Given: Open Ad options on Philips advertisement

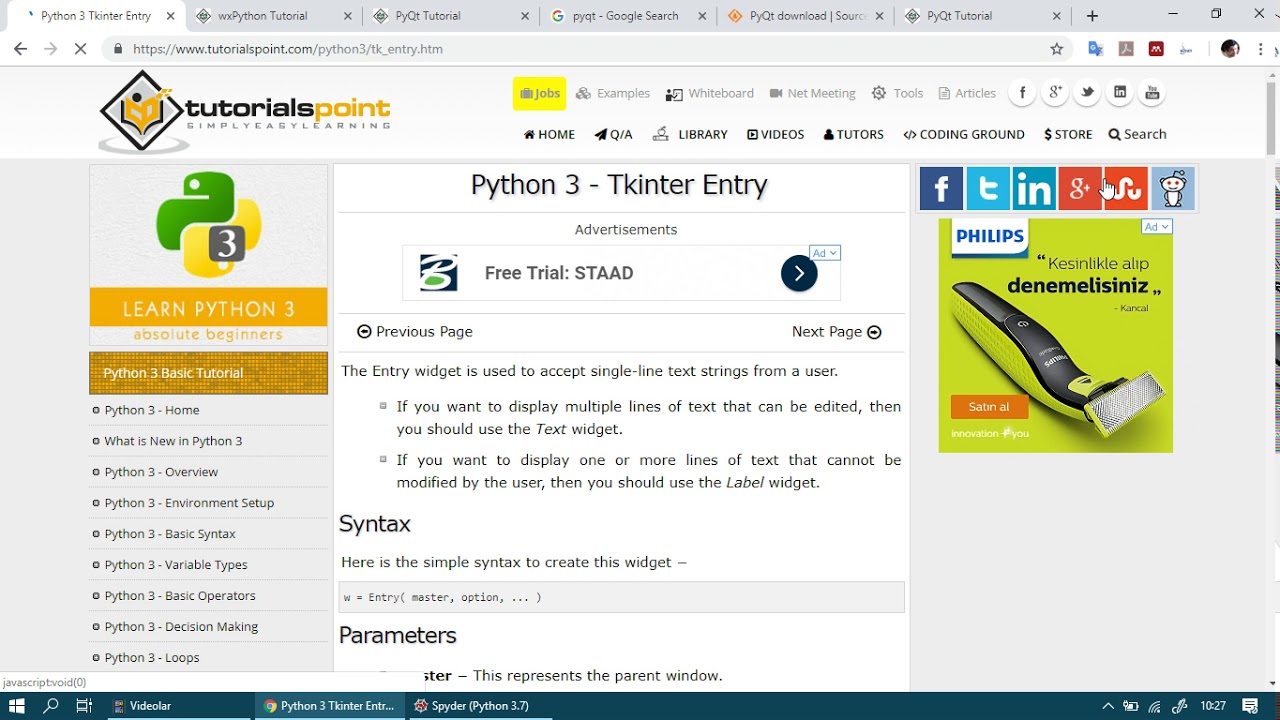Looking at the screenshot, I should [1156, 227].
